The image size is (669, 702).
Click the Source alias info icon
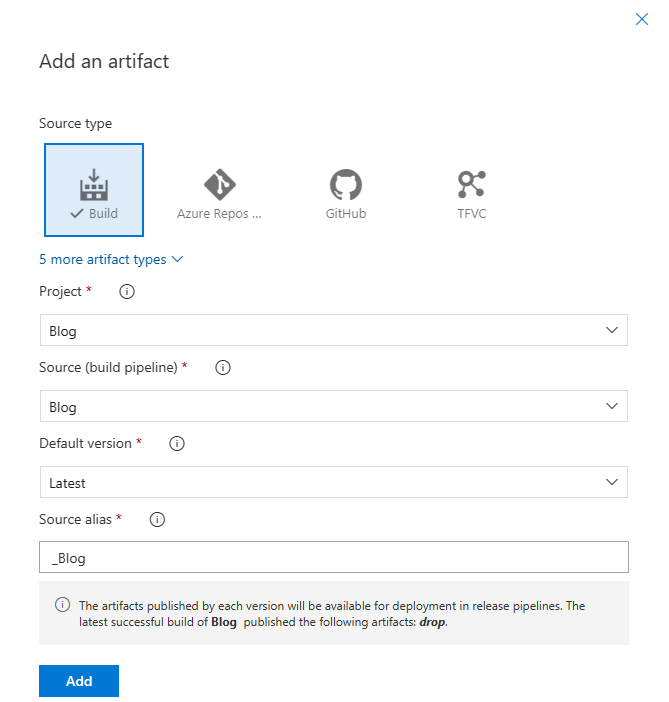(x=157, y=520)
